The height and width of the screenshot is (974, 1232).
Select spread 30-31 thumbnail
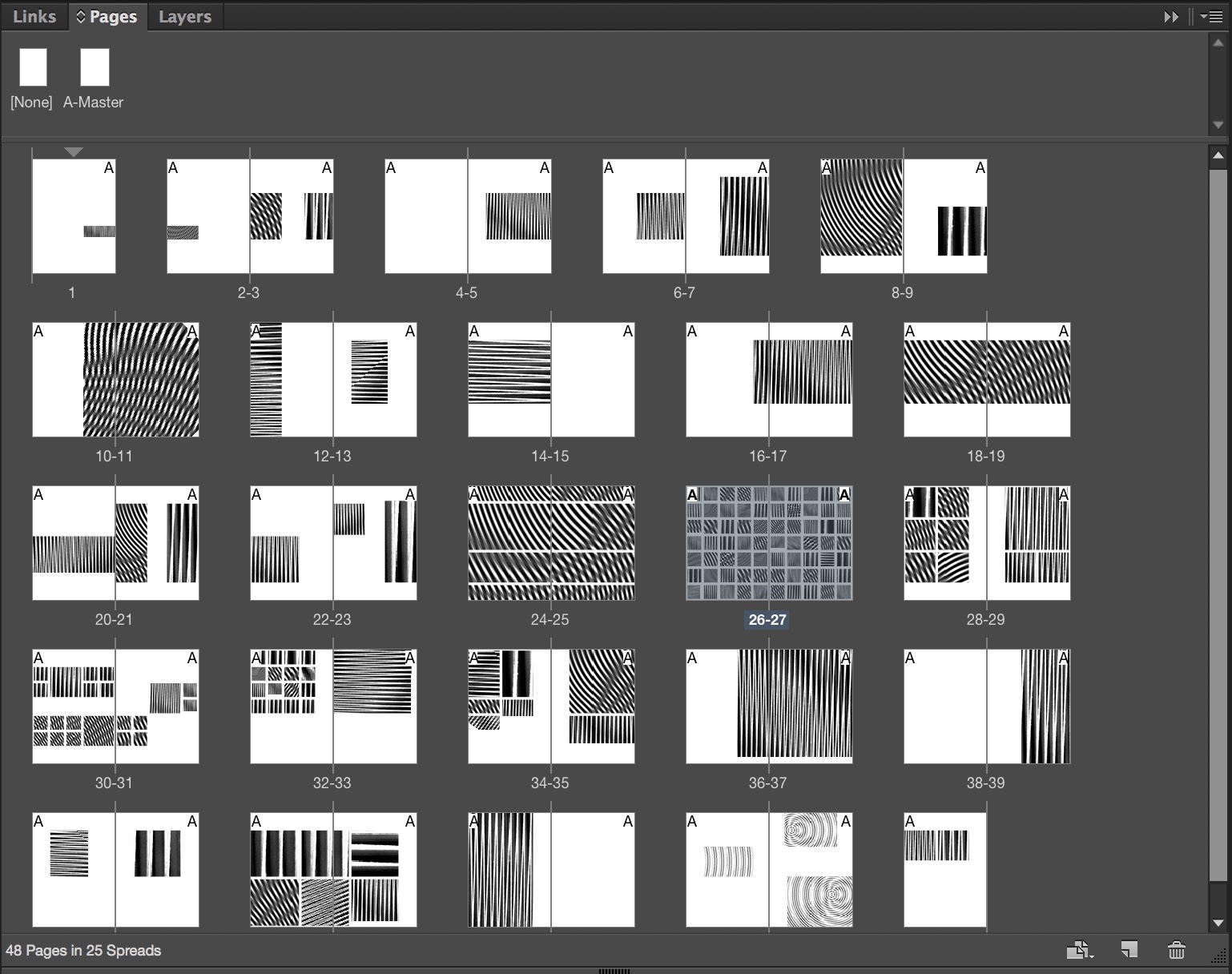(115, 706)
